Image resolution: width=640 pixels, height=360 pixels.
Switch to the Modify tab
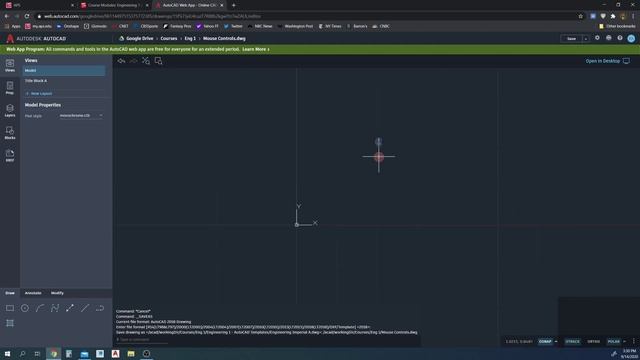pos(57,293)
